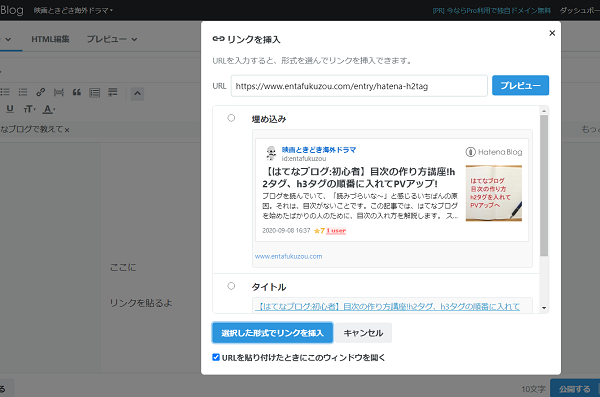Click the ここに text in editor body
The height and width of the screenshot is (397, 600).
(x=123, y=267)
